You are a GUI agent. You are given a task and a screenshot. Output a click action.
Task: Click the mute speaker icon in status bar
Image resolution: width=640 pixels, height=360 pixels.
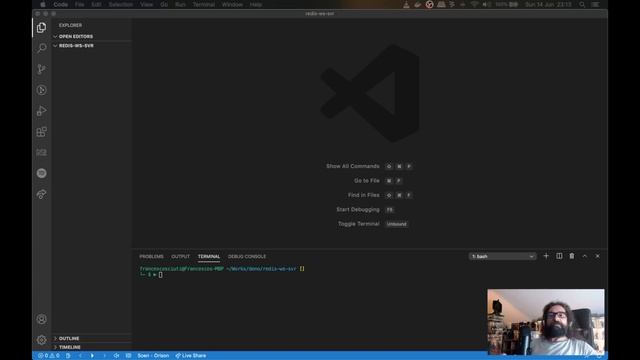click(x=116, y=356)
